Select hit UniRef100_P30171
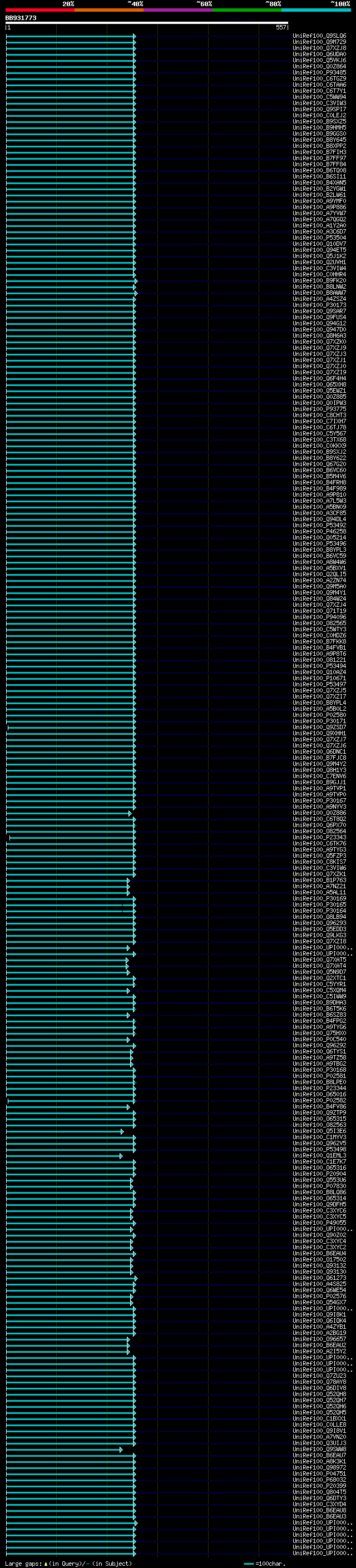The height and width of the screenshot is (1568, 356). [x=319, y=721]
